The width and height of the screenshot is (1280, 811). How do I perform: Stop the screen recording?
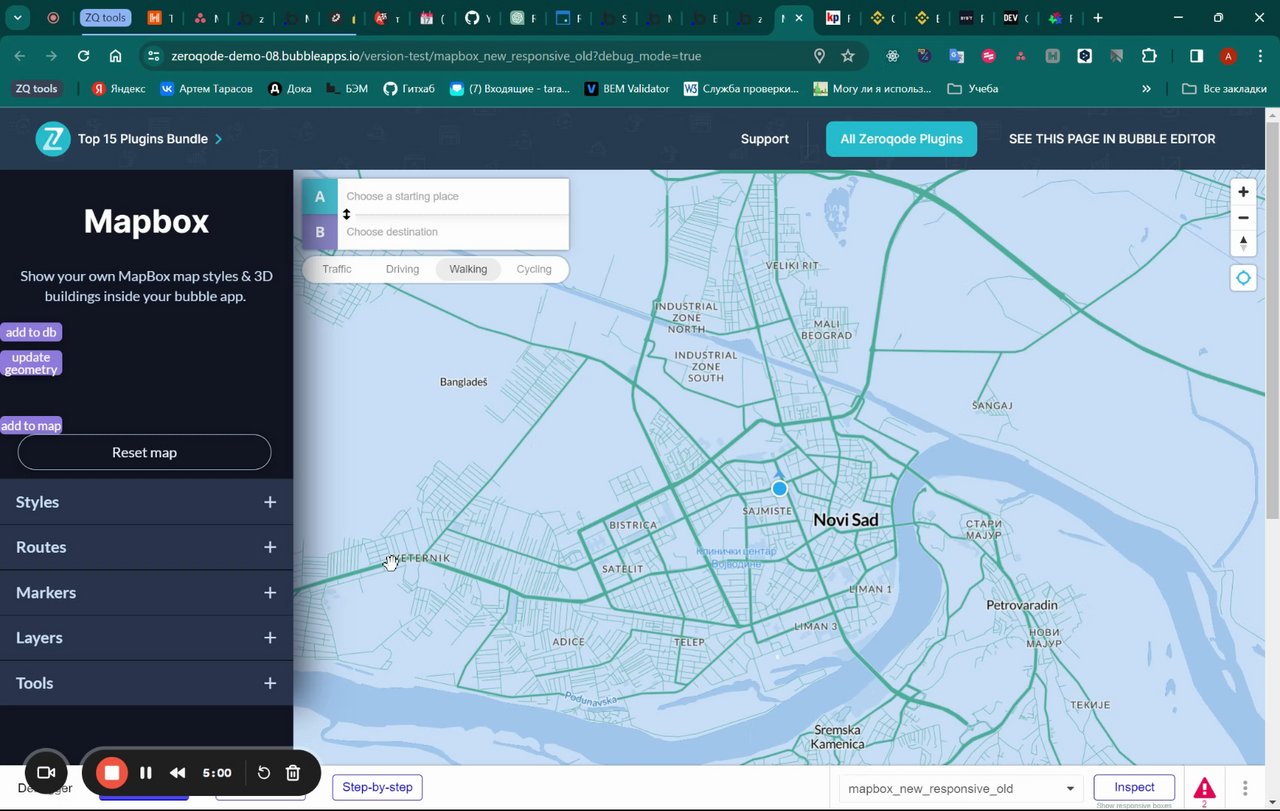click(112, 772)
